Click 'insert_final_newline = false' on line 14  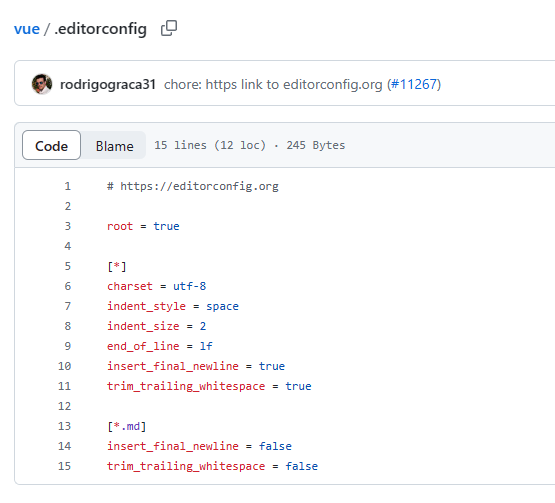tap(199, 446)
